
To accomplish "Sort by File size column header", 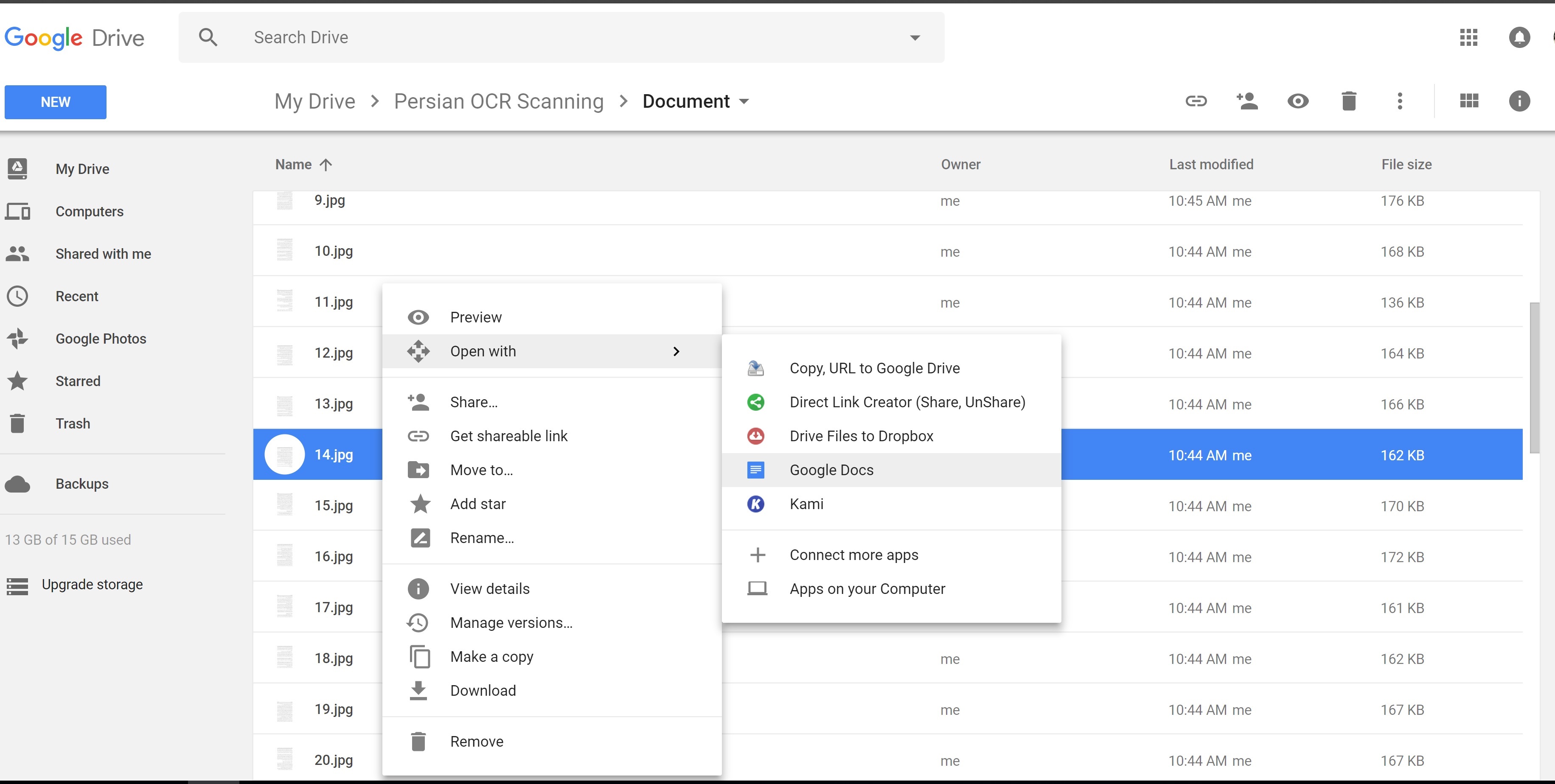I will point(1406,164).
